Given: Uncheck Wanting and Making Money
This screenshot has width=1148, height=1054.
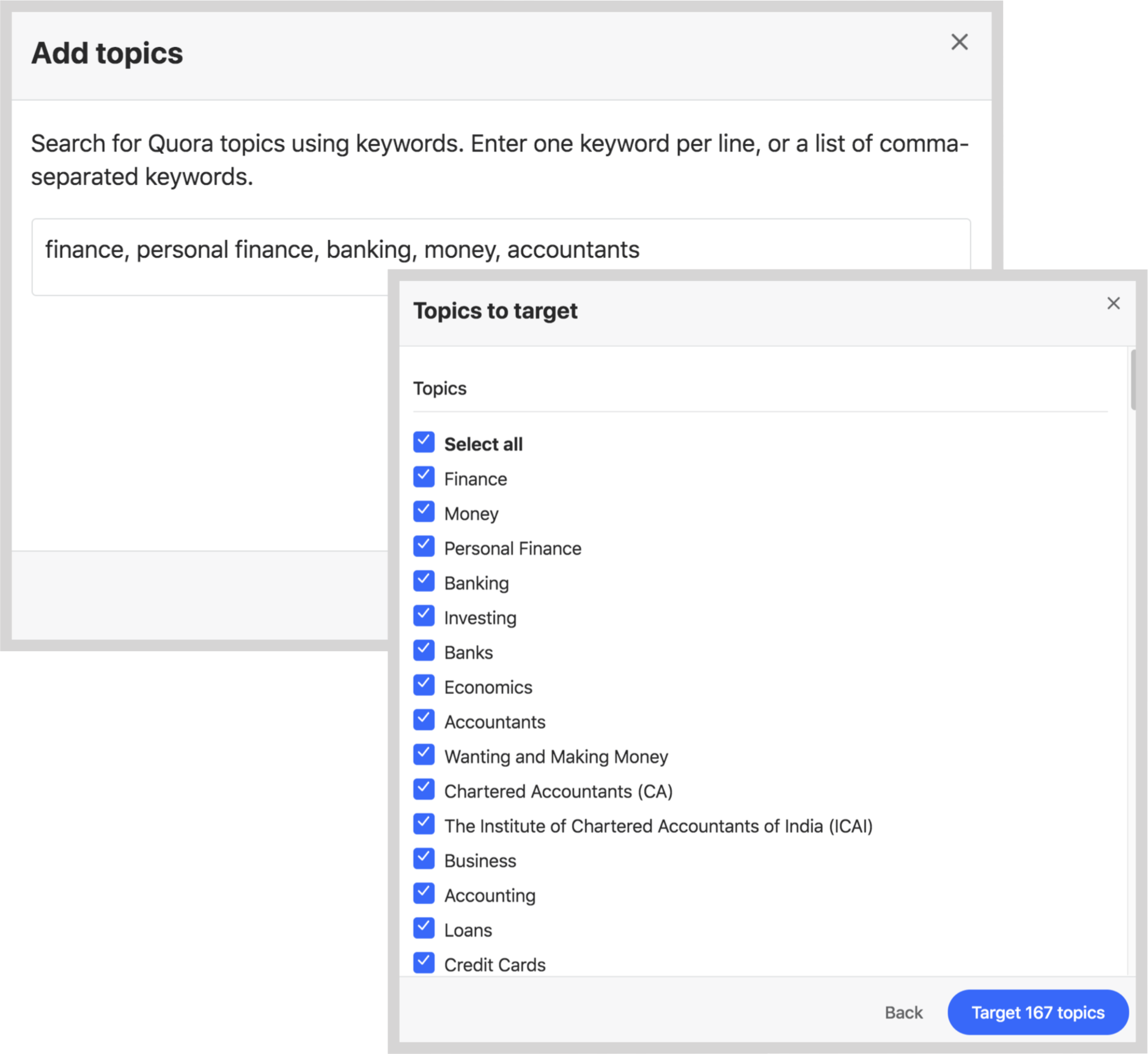Looking at the screenshot, I should [424, 755].
